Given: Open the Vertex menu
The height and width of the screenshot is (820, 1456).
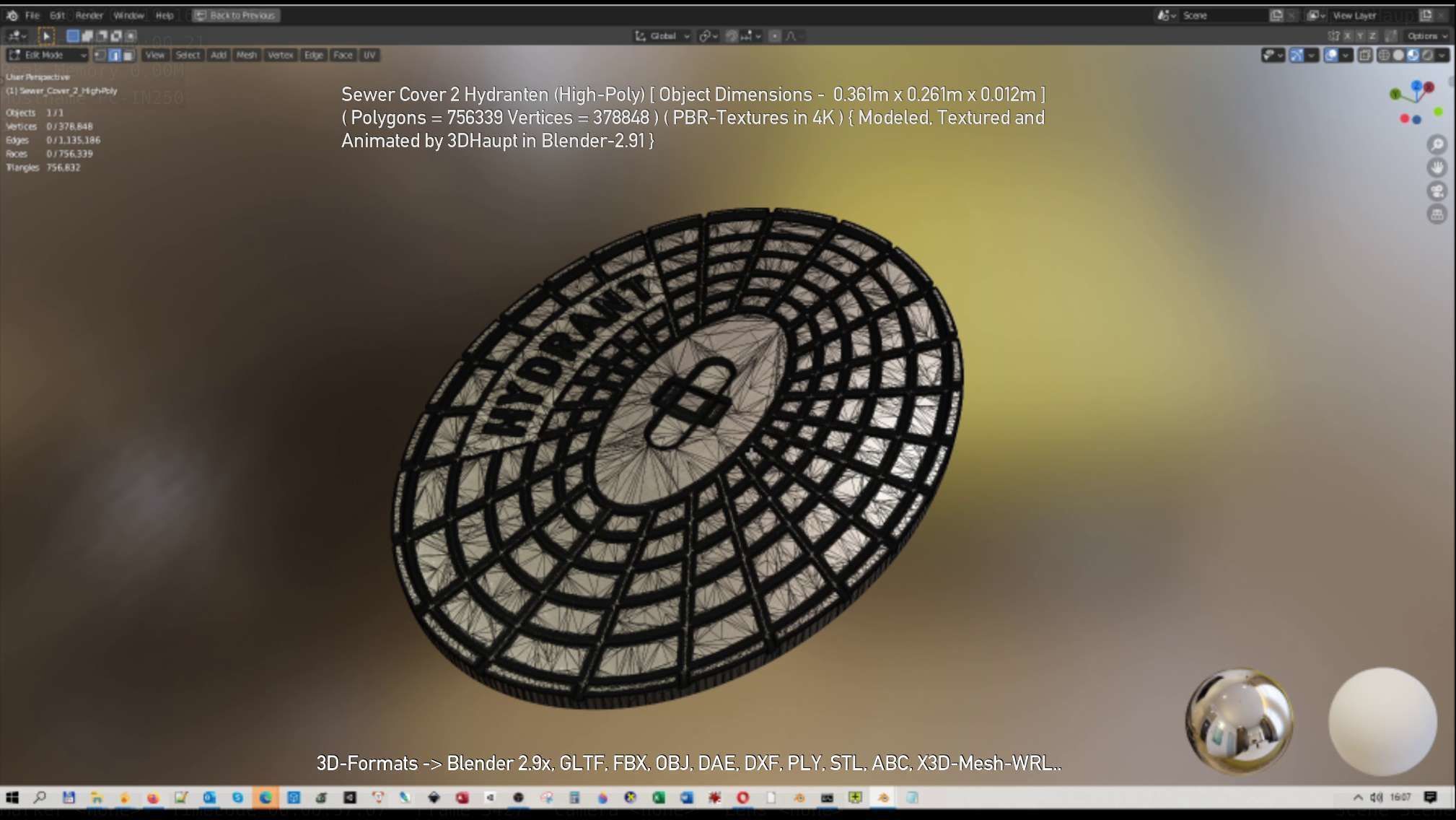Looking at the screenshot, I should pyautogui.click(x=281, y=55).
